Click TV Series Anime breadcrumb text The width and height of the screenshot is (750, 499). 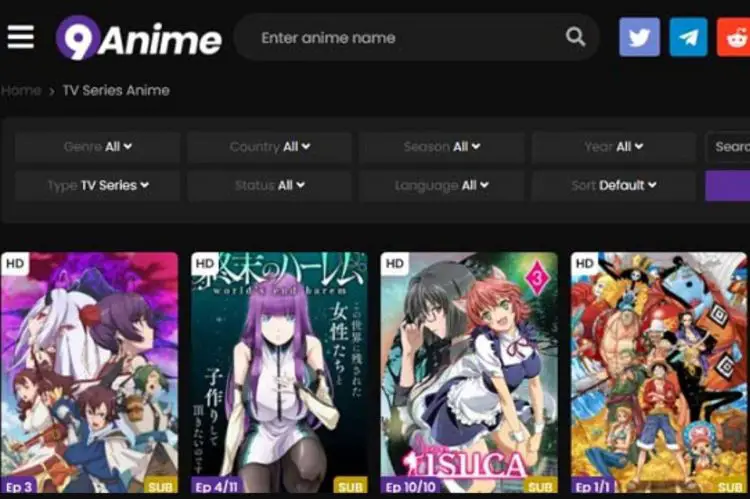pyautogui.click(x=116, y=90)
